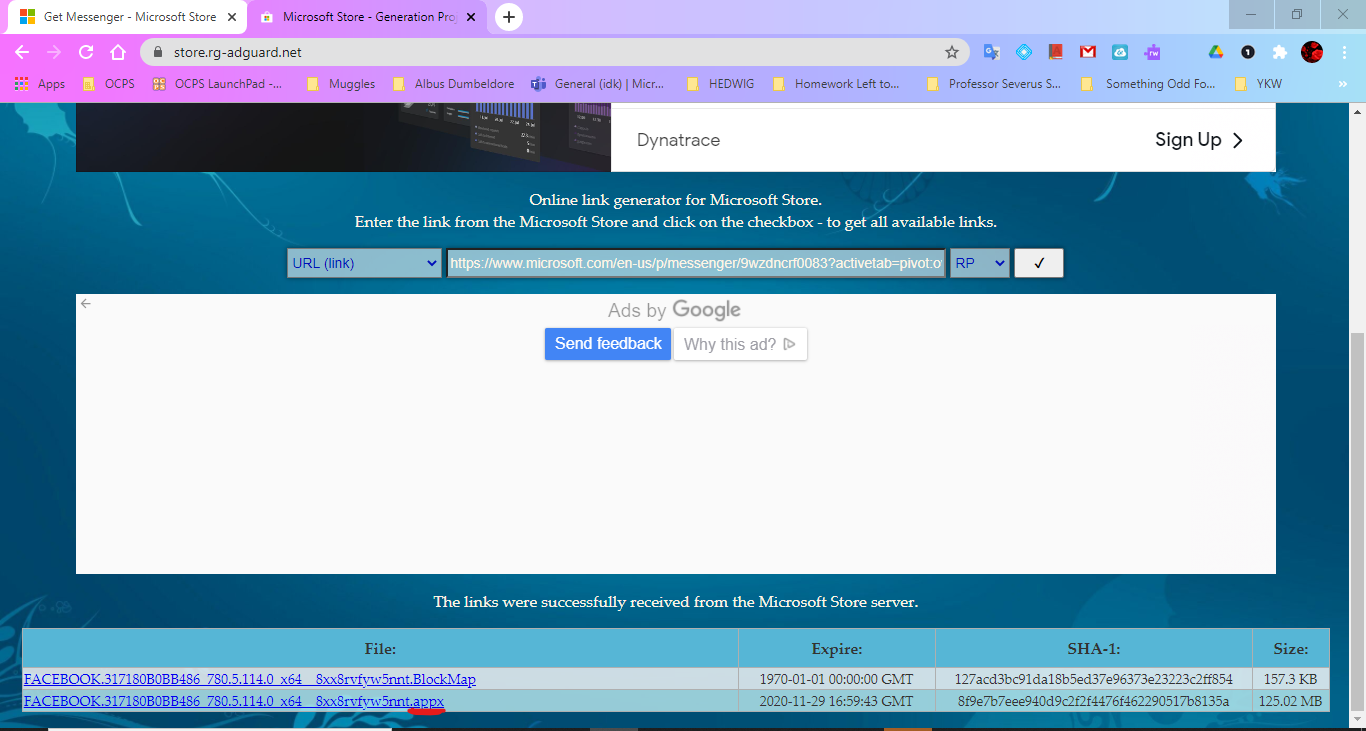Image resolution: width=1366 pixels, height=731 pixels.
Task: Expand the Albus Dumbledore bookmark folder
Action: (454, 84)
